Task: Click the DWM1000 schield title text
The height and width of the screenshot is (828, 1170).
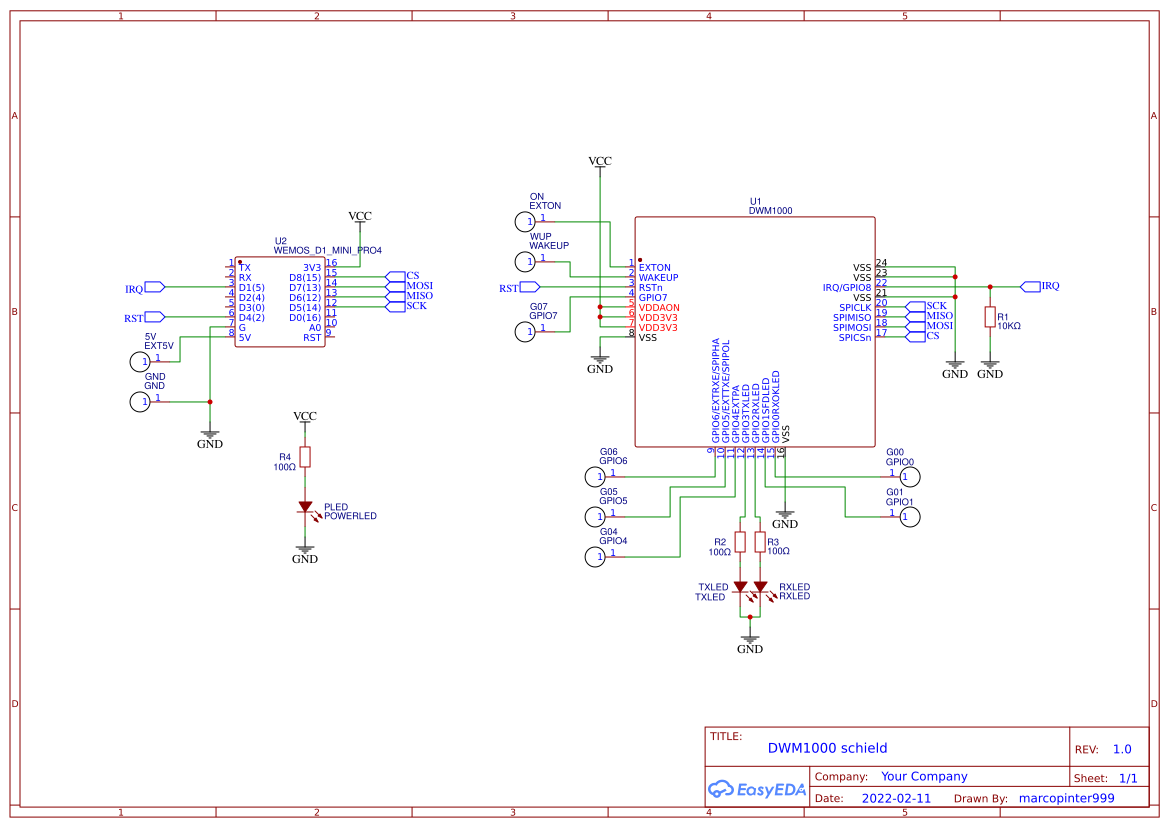Action: (x=827, y=748)
